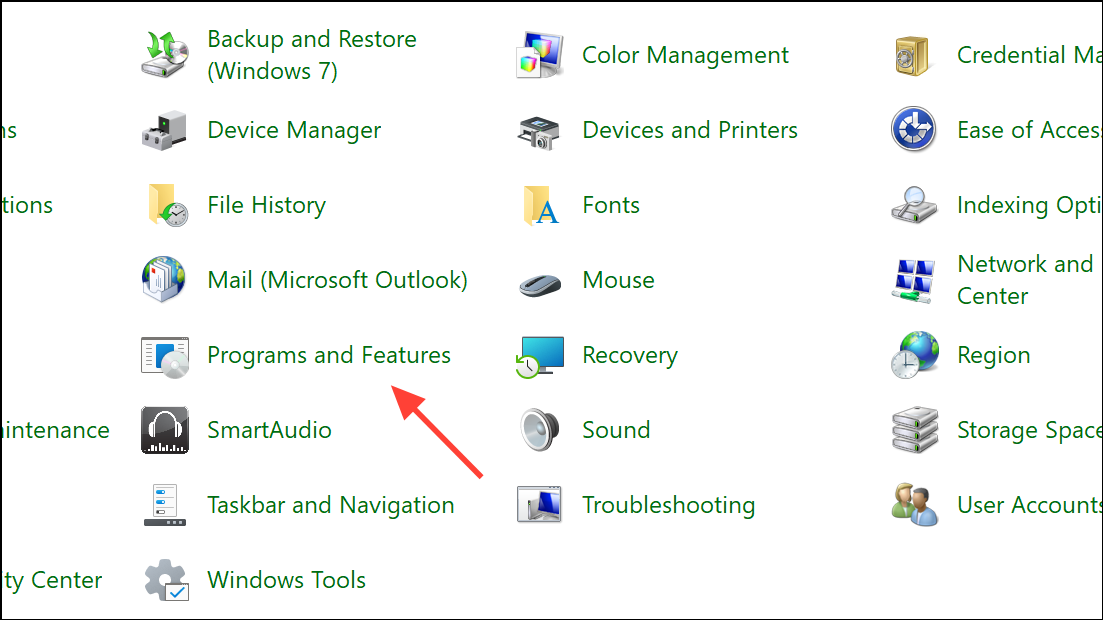Open the Color Management icon

[x=540, y=55]
